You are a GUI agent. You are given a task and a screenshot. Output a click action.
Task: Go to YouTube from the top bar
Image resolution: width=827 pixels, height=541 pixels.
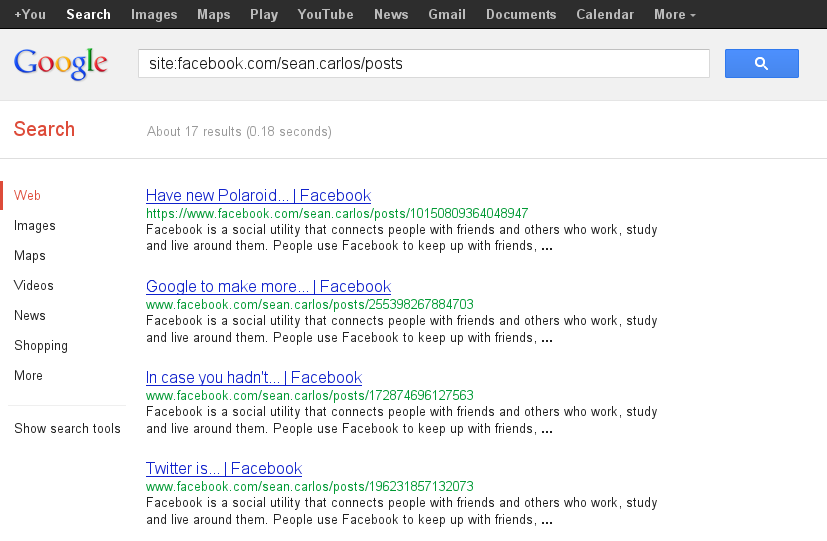(325, 14)
